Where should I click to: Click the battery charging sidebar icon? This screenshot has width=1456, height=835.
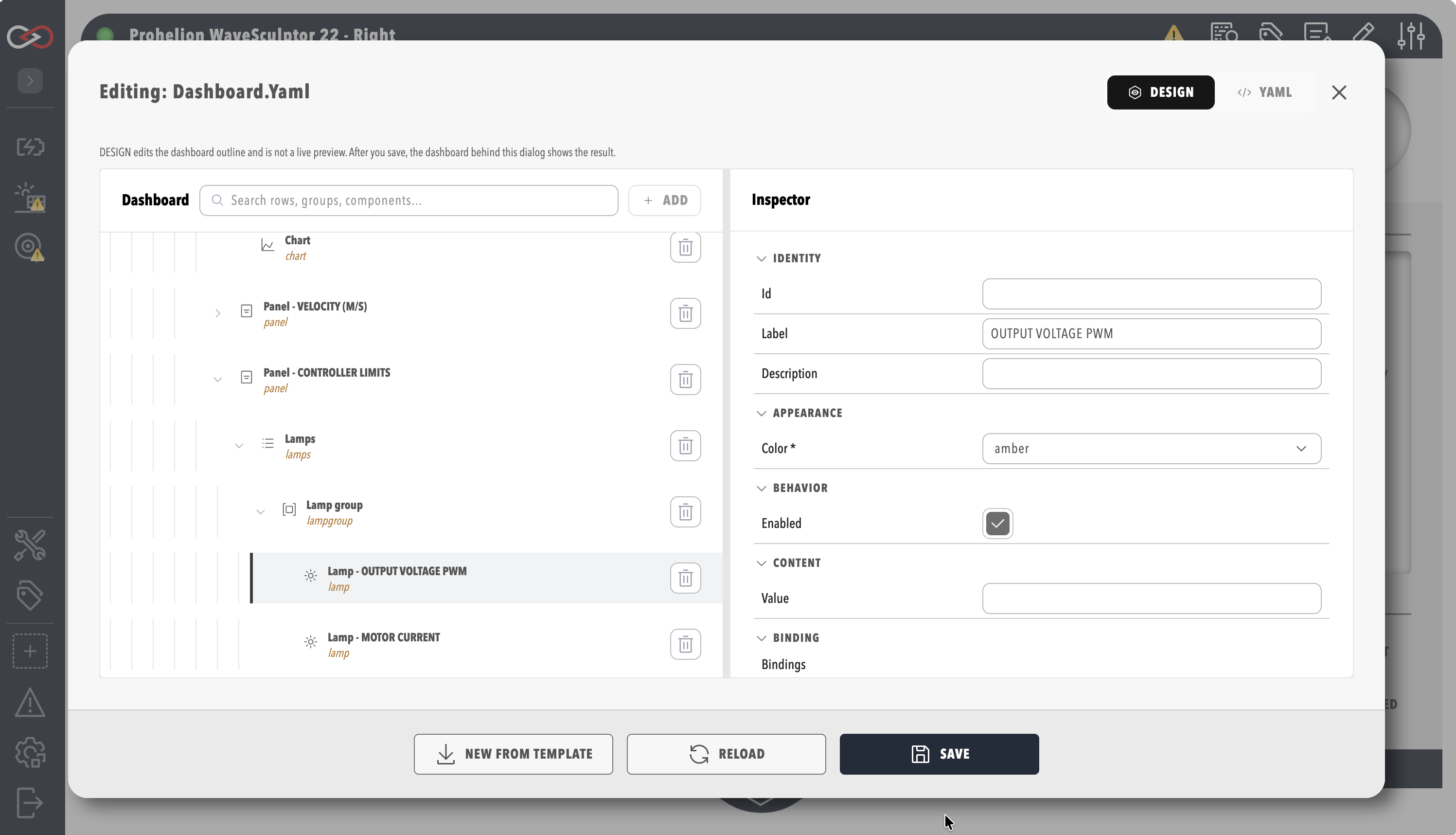pyautogui.click(x=30, y=147)
